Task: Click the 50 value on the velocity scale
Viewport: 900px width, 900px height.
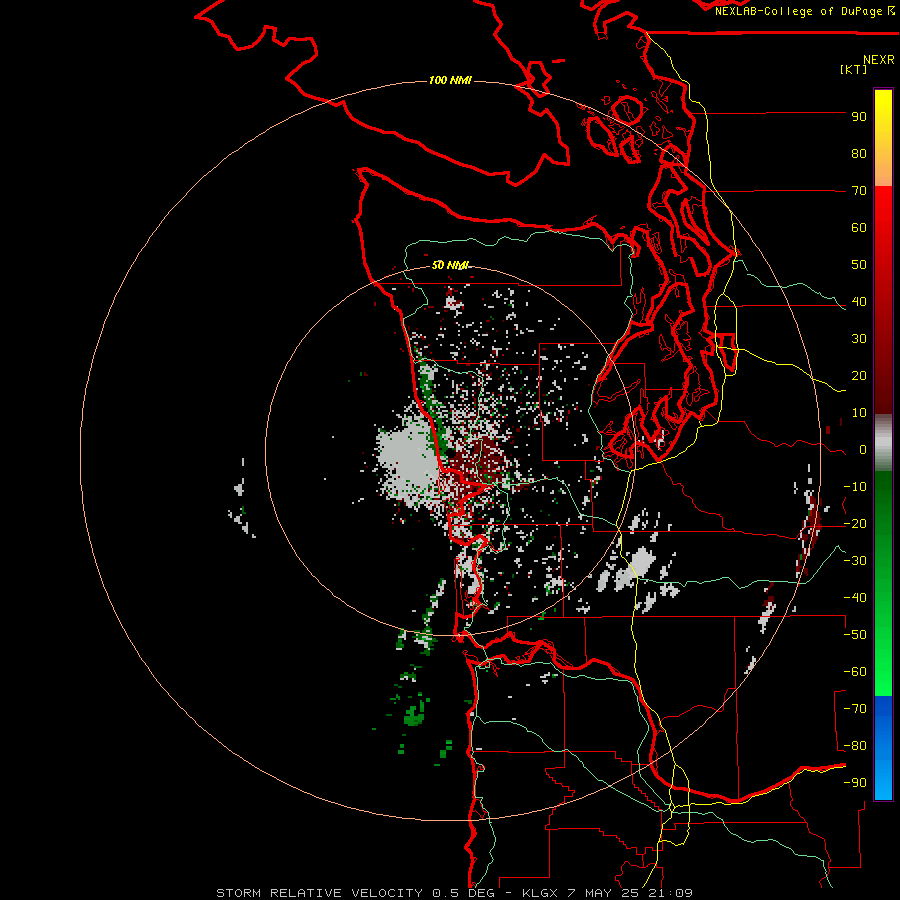Action: tap(859, 265)
